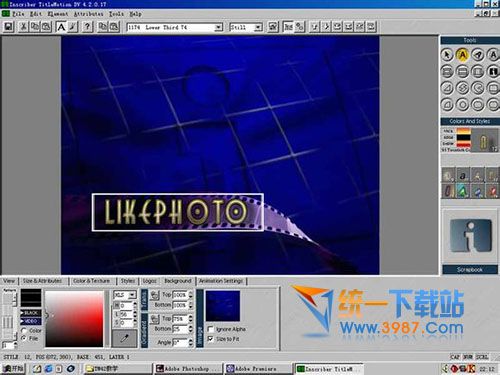Click the question mark help icon
This screenshot has height=375, width=500.
[87, 27]
